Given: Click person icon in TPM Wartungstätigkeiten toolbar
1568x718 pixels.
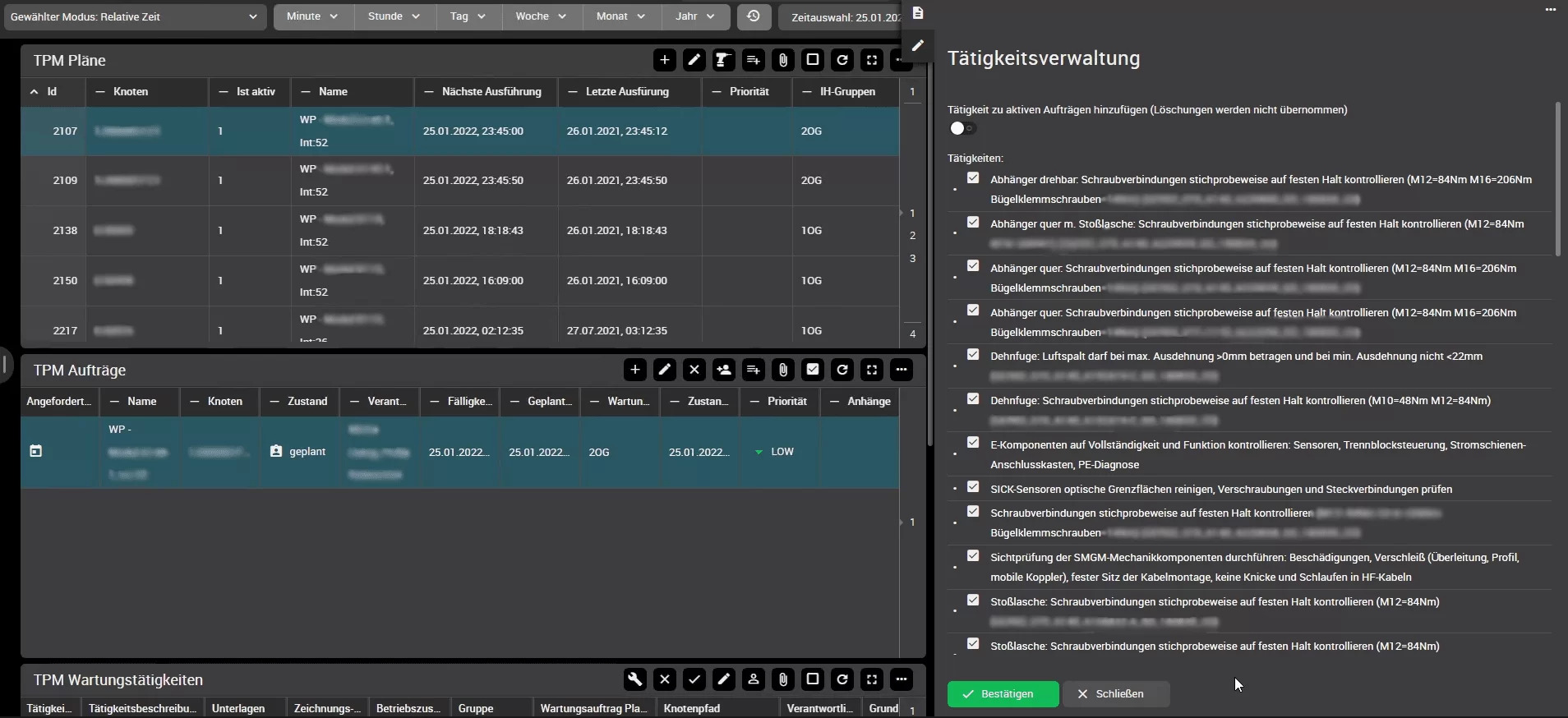Looking at the screenshot, I should point(754,679).
